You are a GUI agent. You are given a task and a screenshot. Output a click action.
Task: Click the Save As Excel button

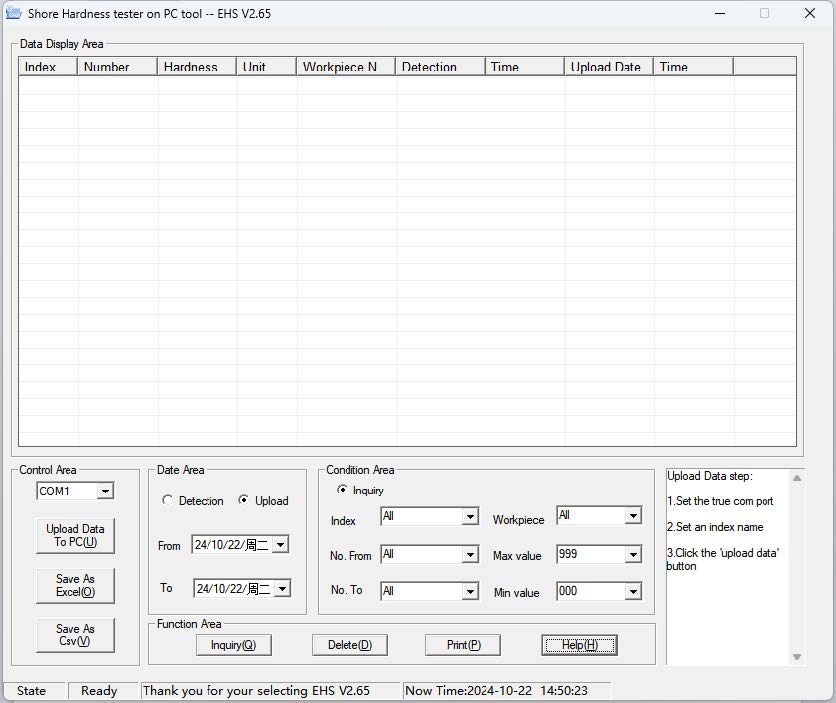click(75, 585)
